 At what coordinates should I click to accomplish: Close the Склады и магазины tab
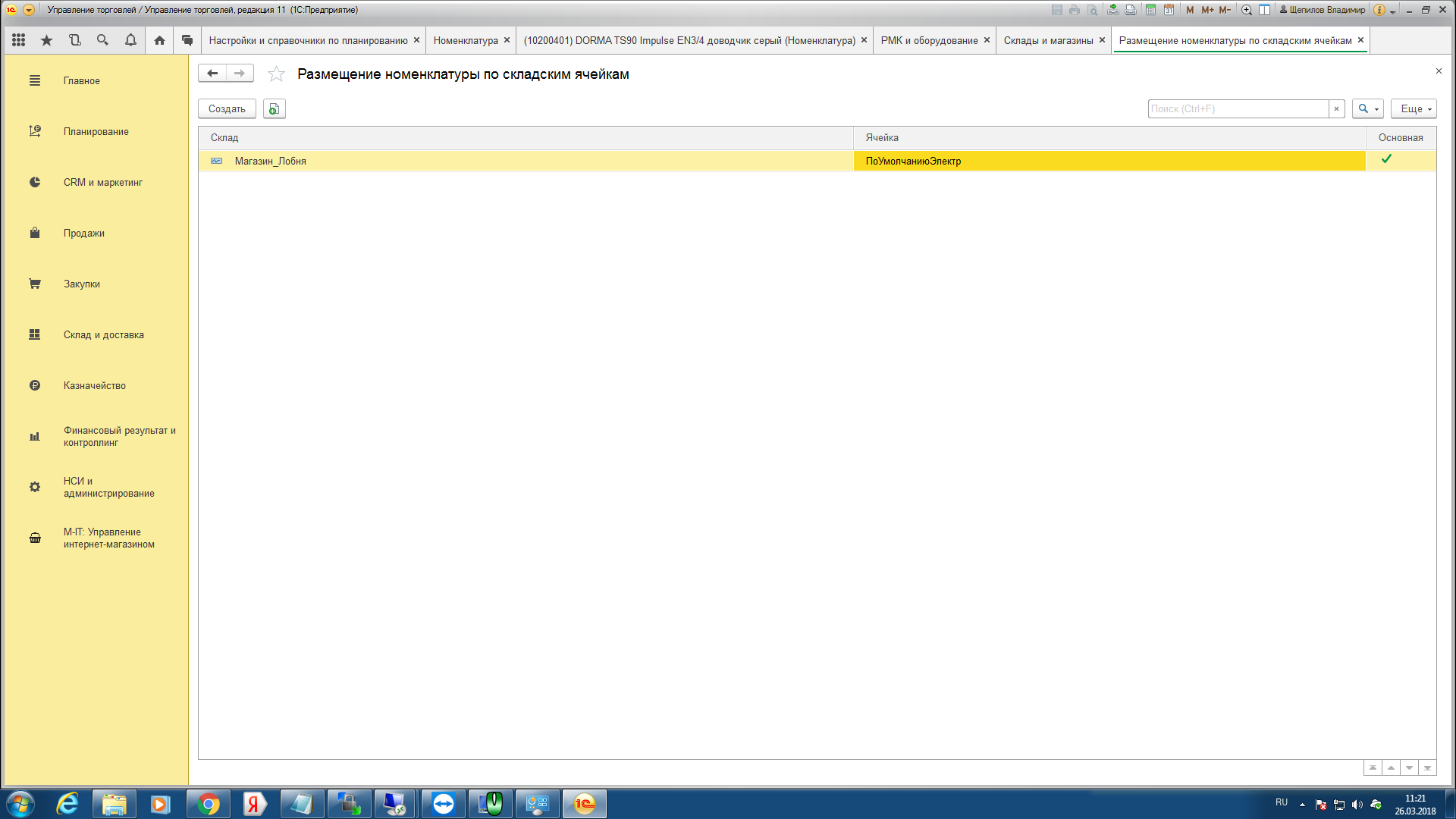[1102, 40]
